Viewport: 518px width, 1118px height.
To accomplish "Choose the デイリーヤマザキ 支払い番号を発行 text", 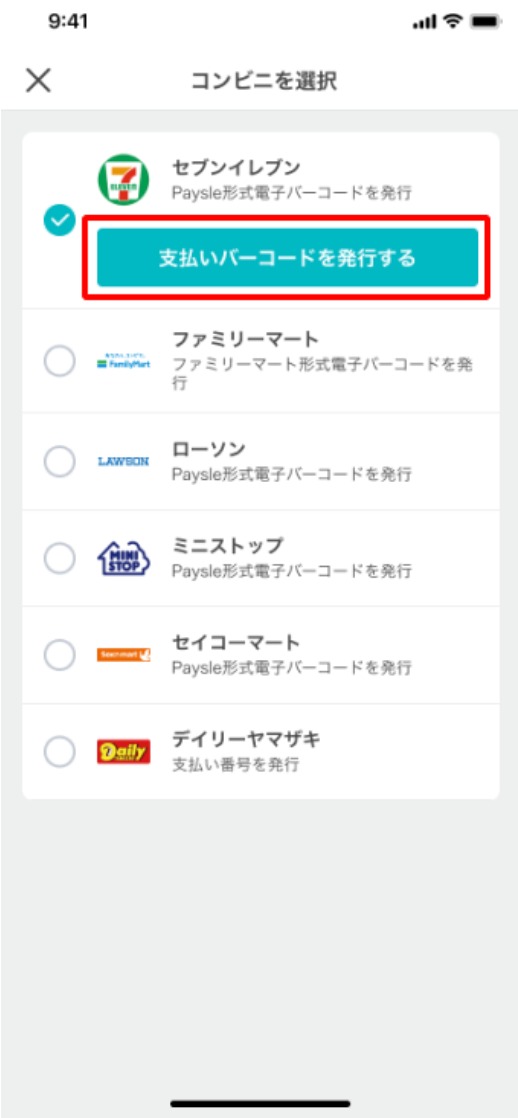I will [235, 765].
